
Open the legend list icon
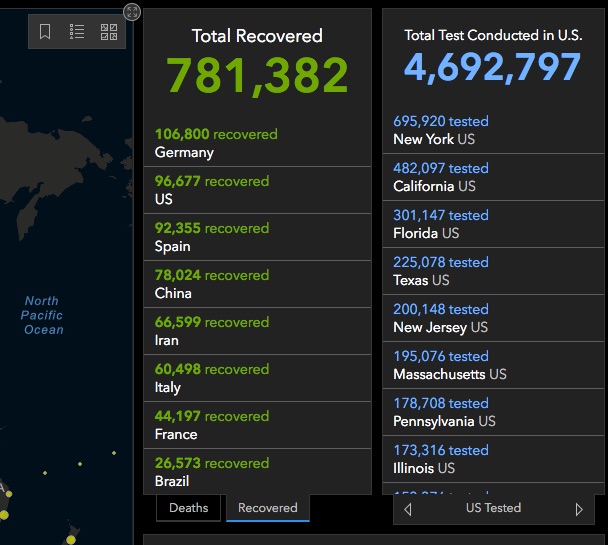(77, 31)
